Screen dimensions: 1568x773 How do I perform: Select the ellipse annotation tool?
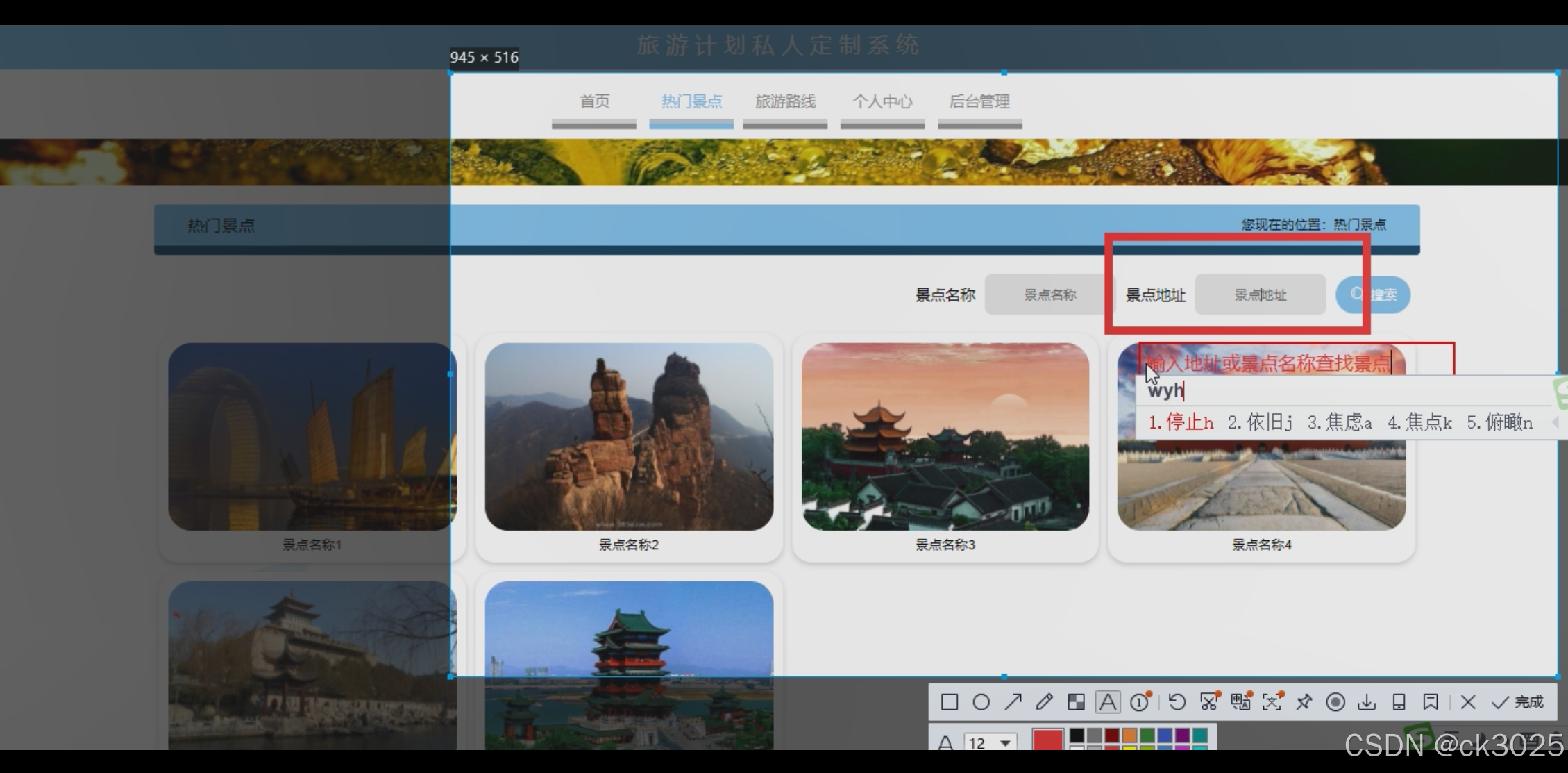pyautogui.click(x=981, y=702)
